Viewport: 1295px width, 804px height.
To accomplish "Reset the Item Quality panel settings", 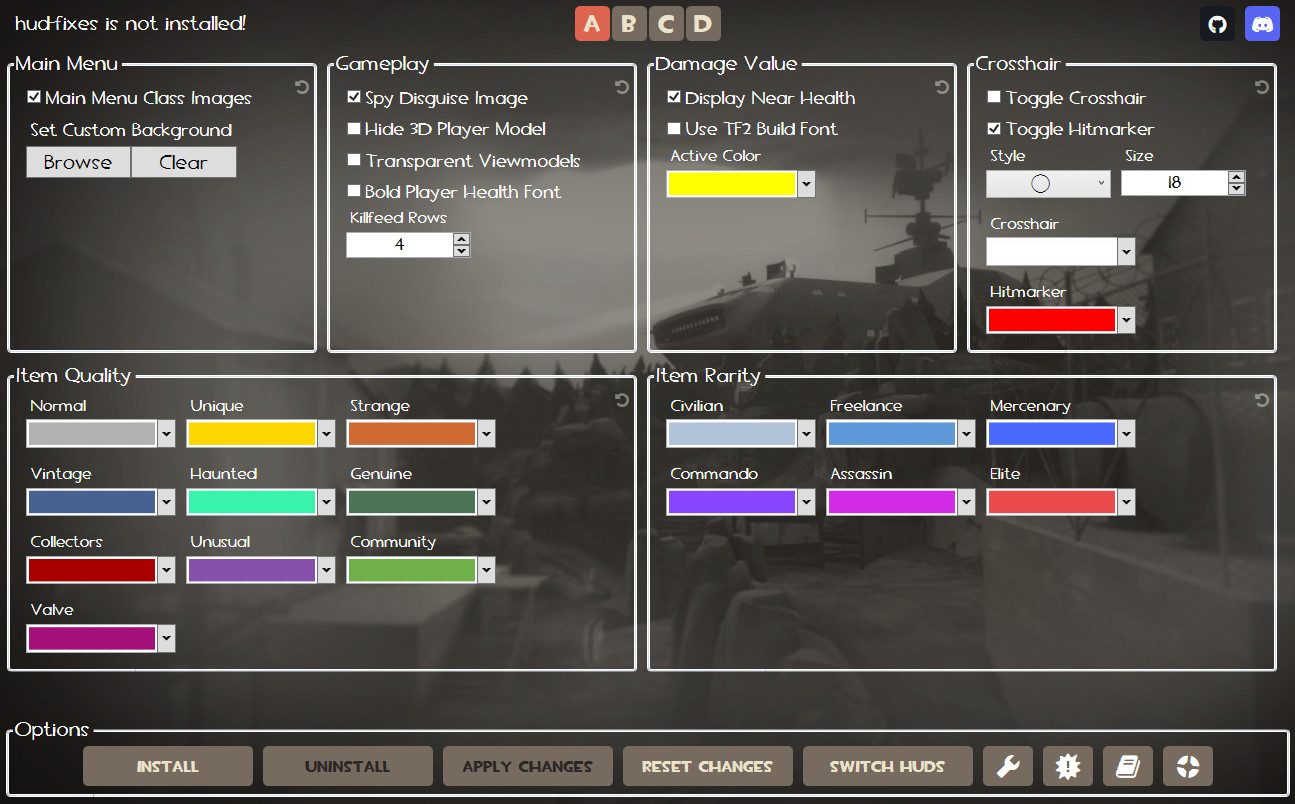I will pyautogui.click(x=622, y=399).
